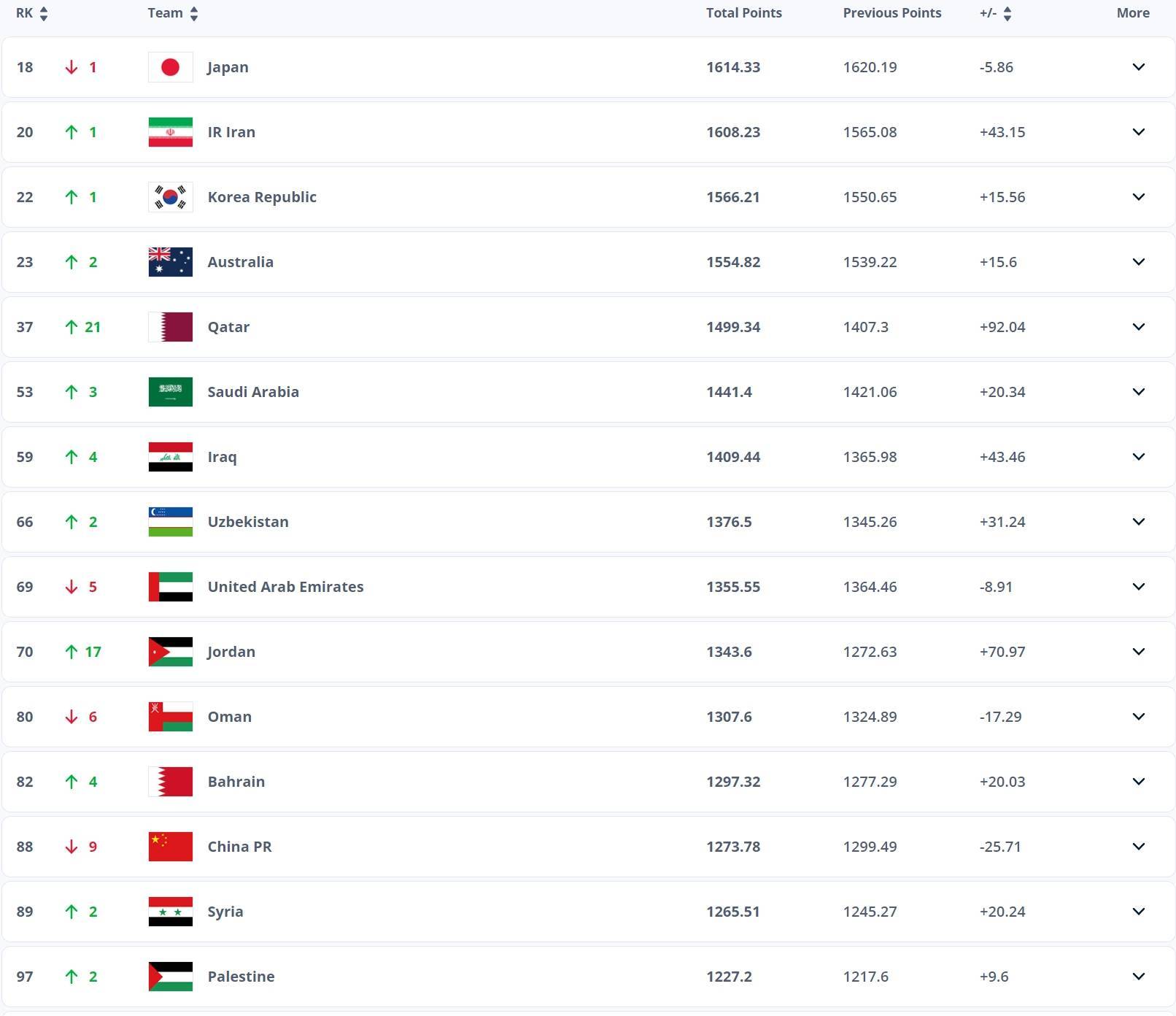Sort table by RK column arrows

click(x=44, y=13)
